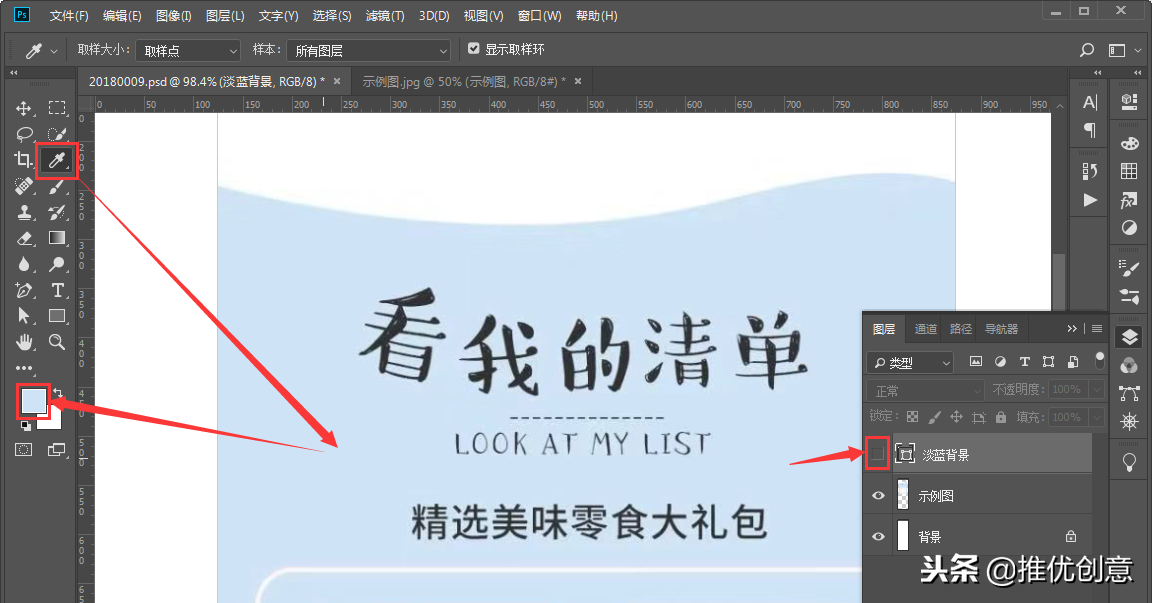Select the Gradient tool

click(x=57, y=238)
